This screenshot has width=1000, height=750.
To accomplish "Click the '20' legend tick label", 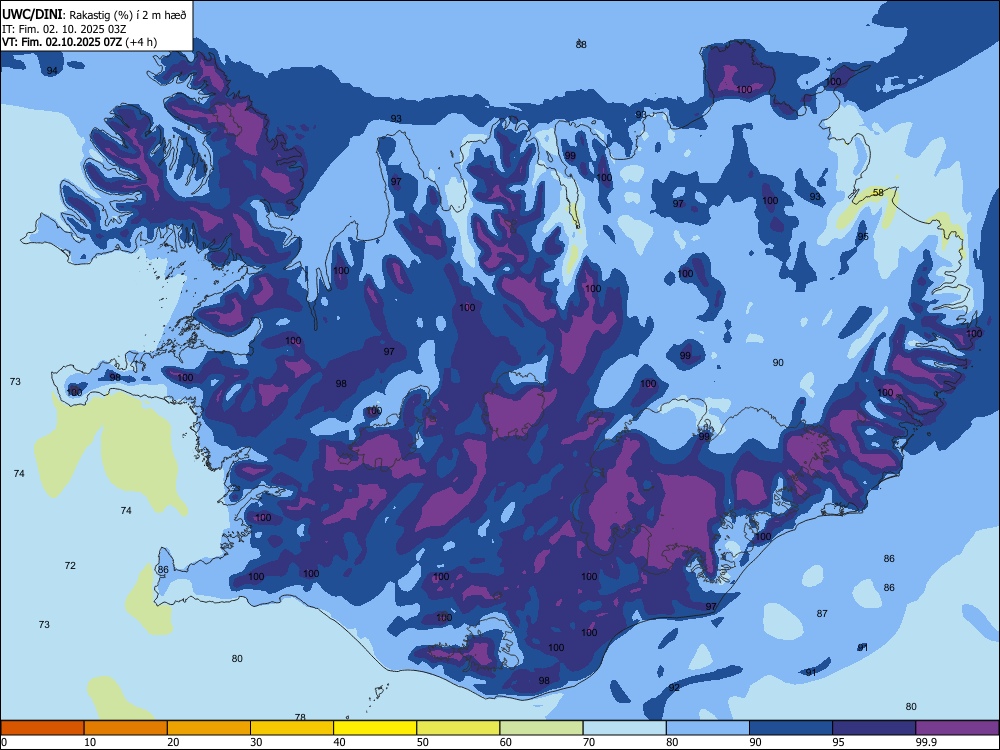I will [x=173, y=742].
